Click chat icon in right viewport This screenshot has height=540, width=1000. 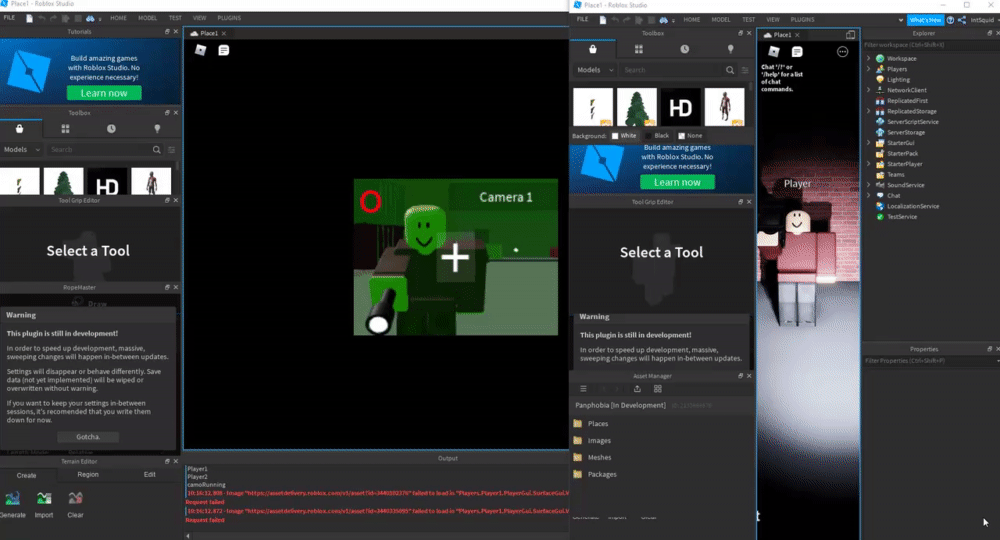[x=797, y=52]
